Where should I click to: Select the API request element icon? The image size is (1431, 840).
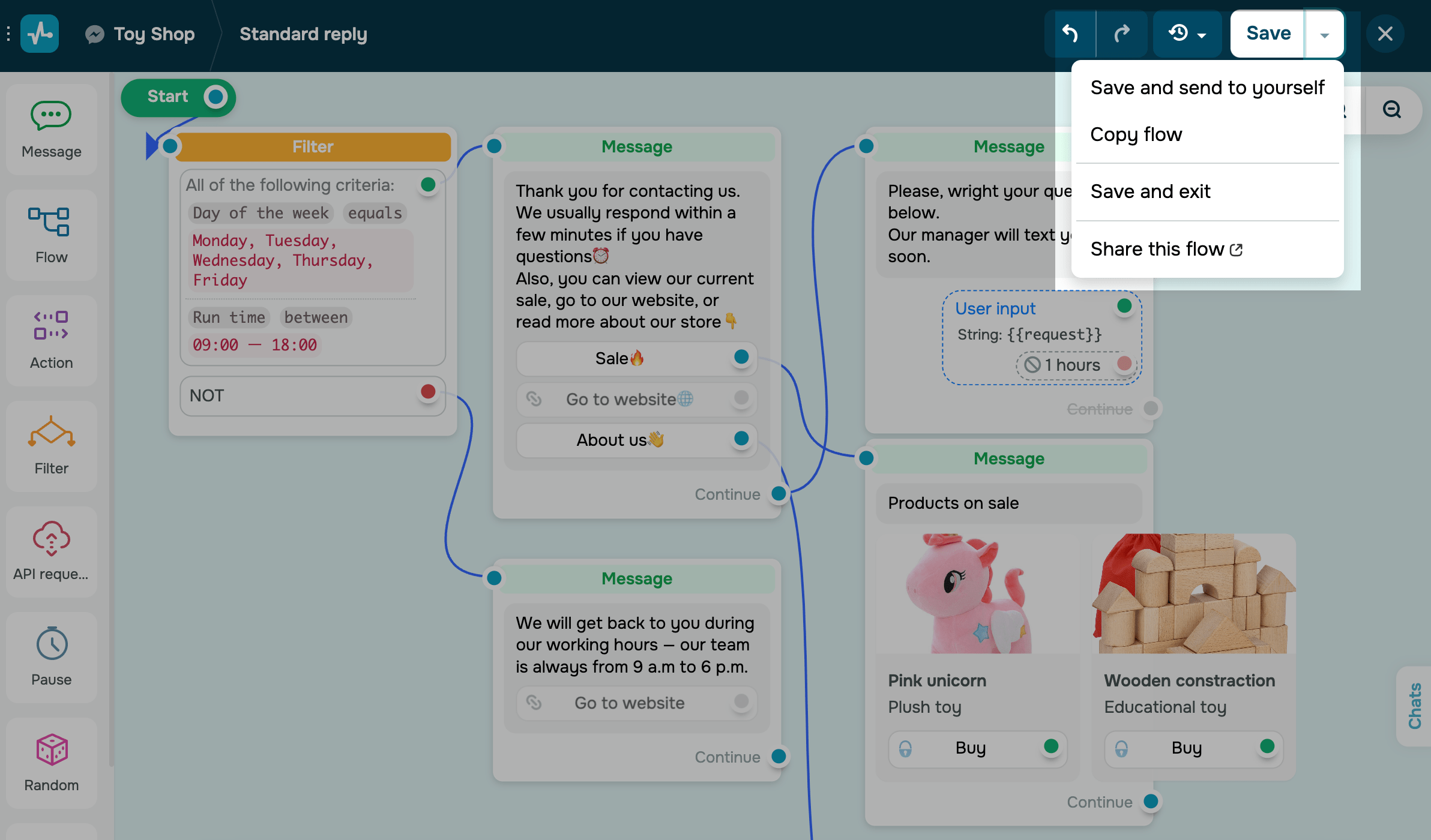point(51,538)
